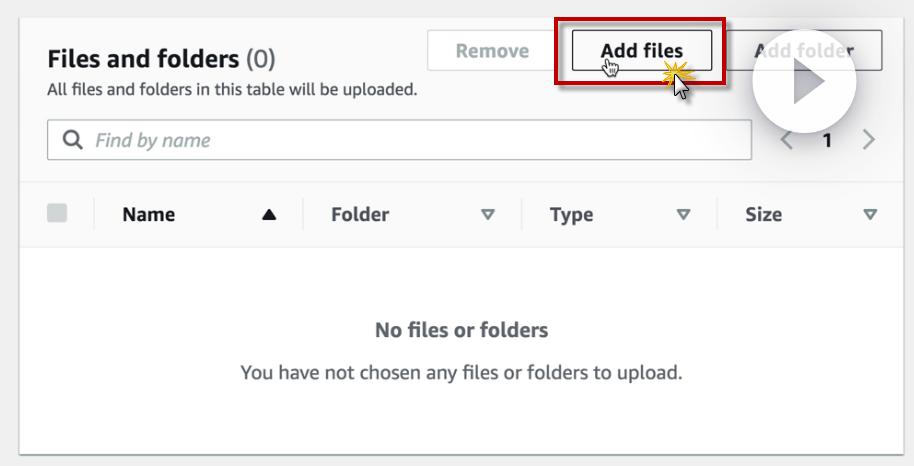Go to the previous page chevron
The image size is (914, 466).
click(x=786, y=140)
